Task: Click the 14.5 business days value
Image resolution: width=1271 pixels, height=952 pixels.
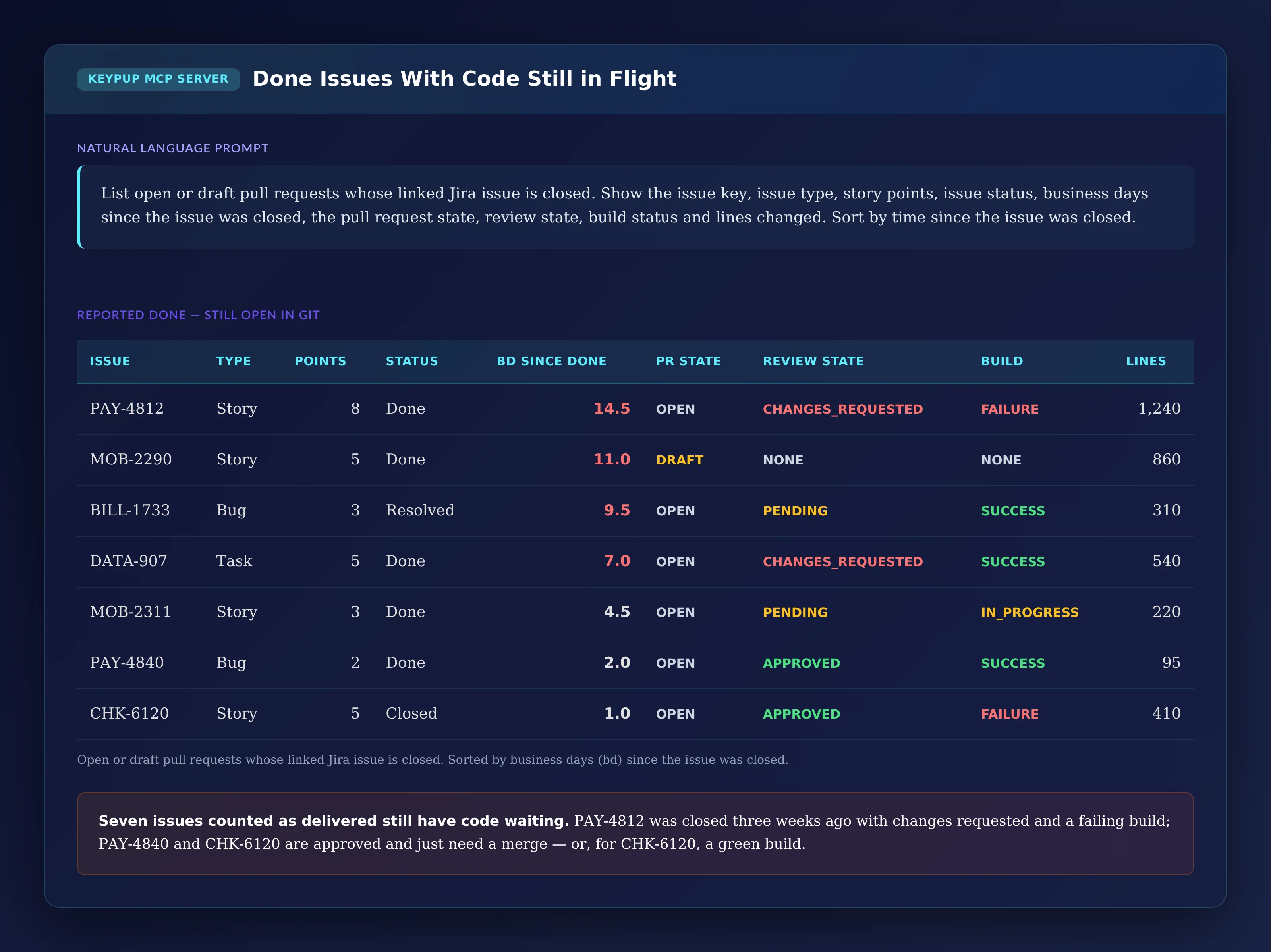Action: (611, 409)
